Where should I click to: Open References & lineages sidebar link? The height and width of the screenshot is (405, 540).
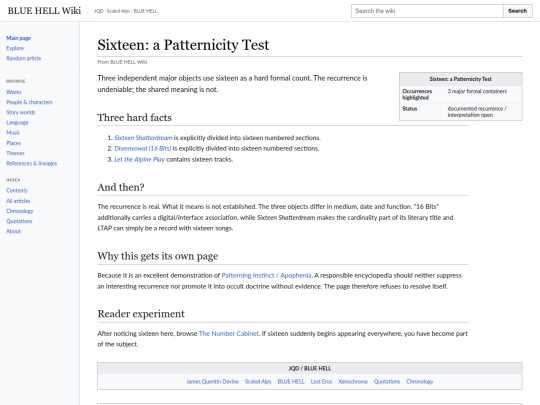click(x=32, y=164)
